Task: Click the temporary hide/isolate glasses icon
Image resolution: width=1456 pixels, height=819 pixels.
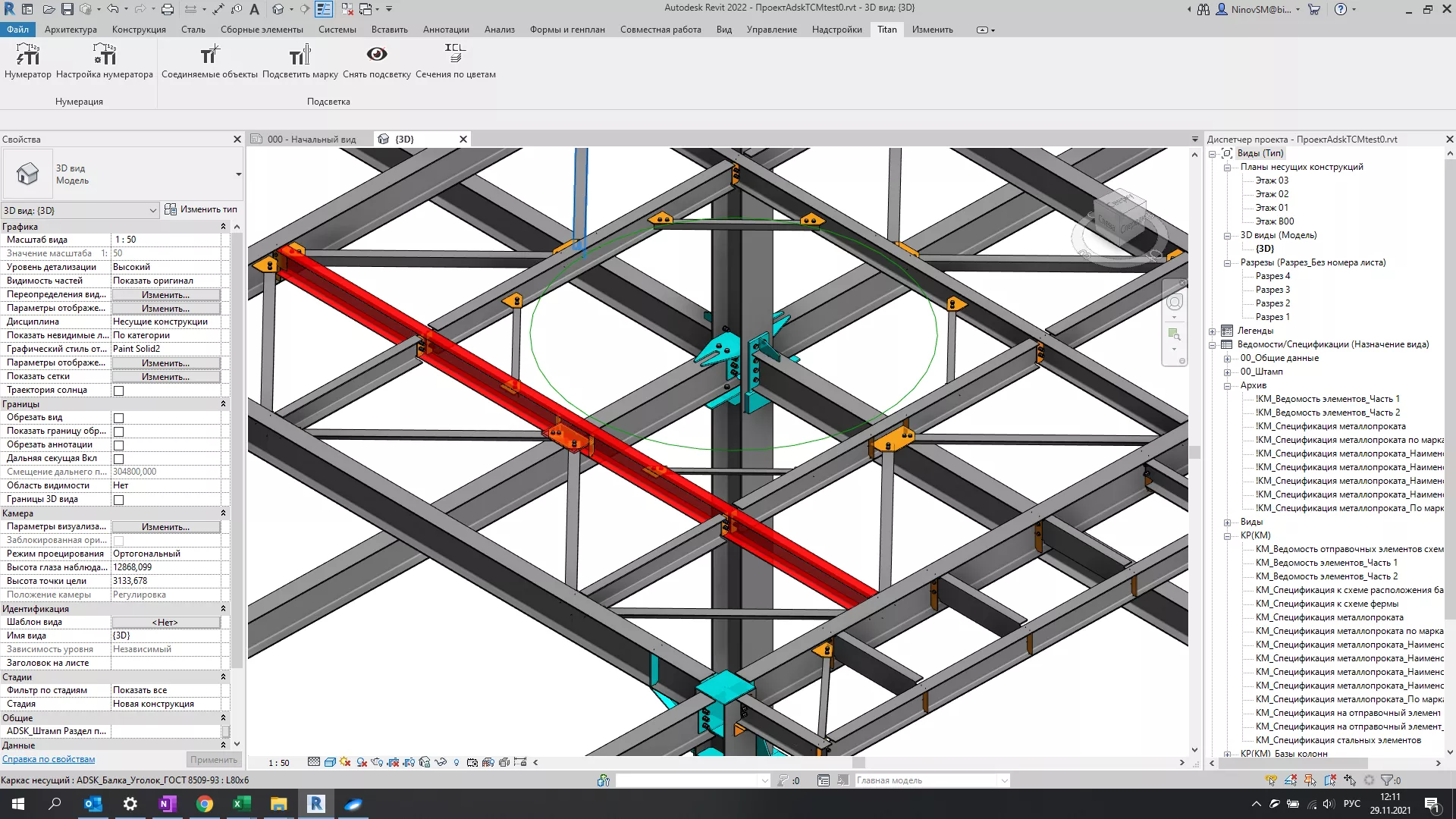Action: coord(441,762)
